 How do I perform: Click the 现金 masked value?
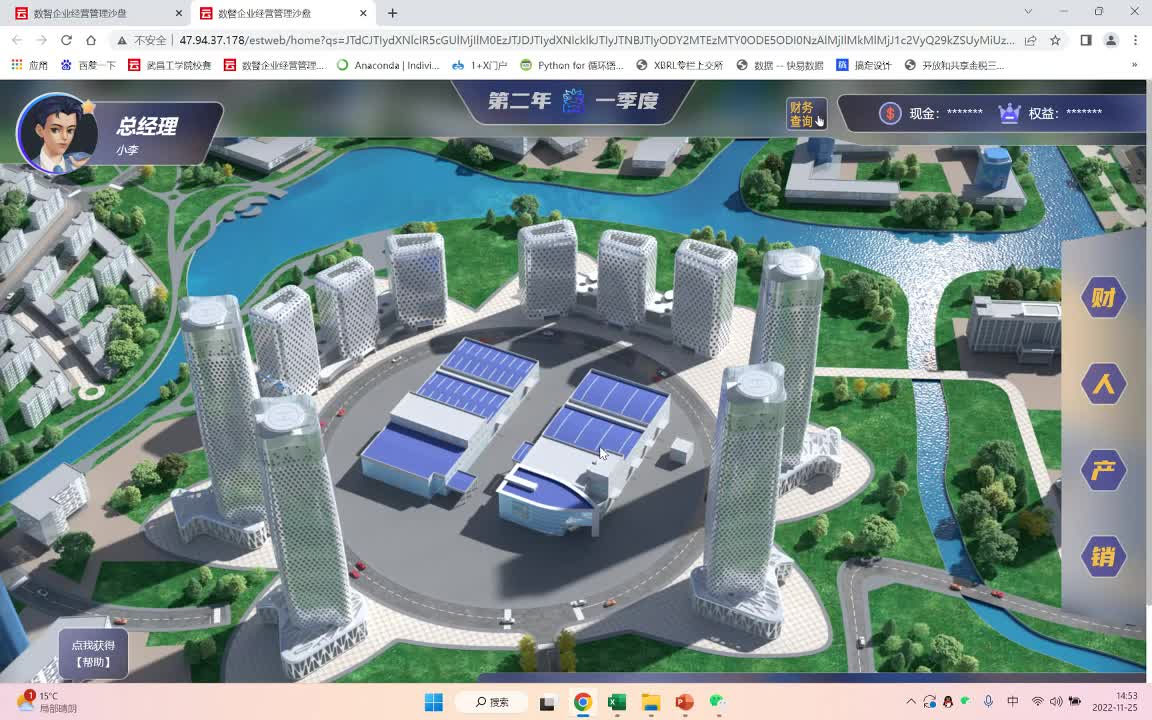pyautogui.click(x=965, y=112)
